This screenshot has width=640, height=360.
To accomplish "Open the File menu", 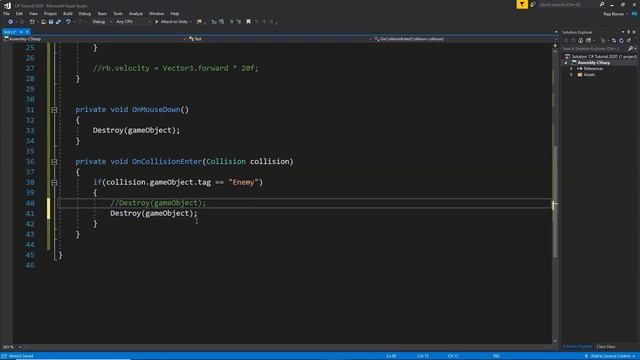I will pos(6,13).
